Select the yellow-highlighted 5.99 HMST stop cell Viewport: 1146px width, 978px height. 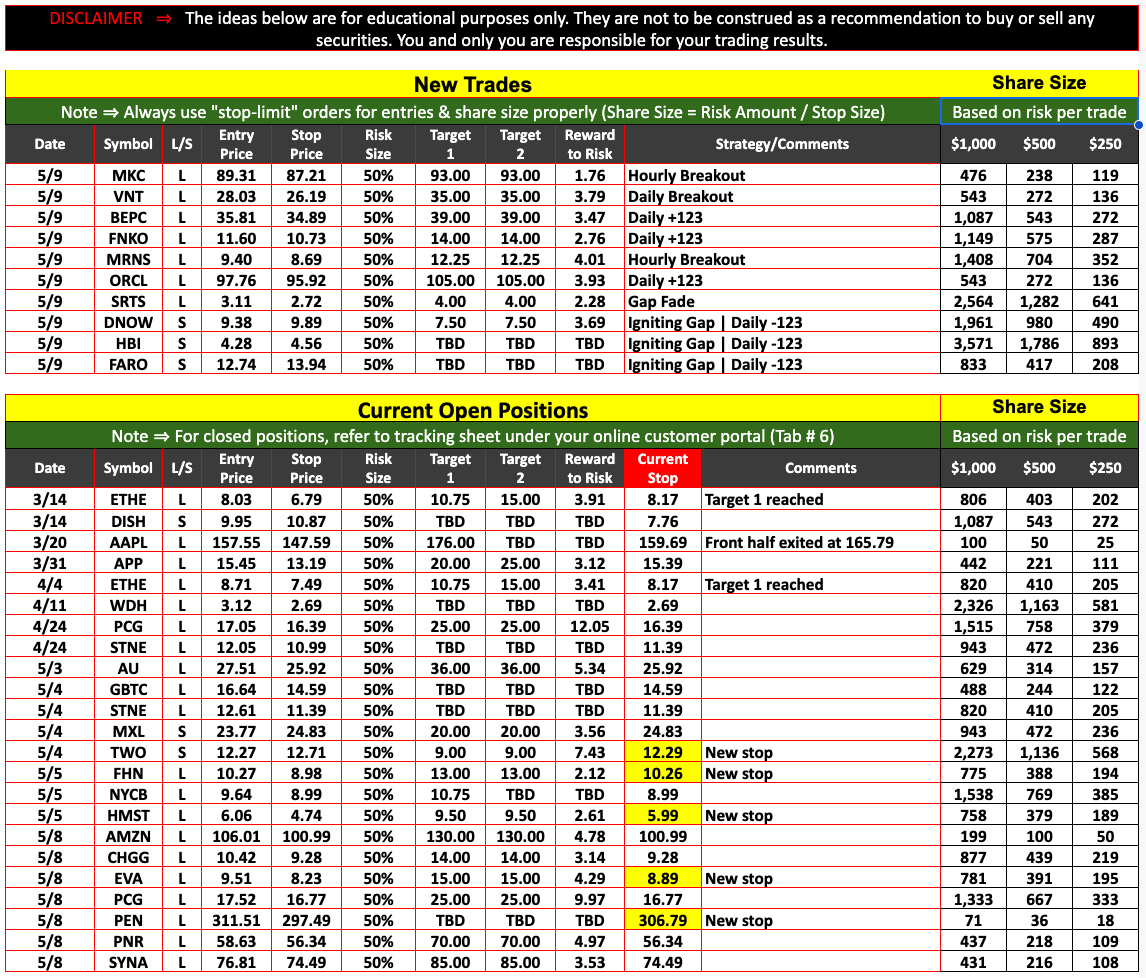(662, 815)
